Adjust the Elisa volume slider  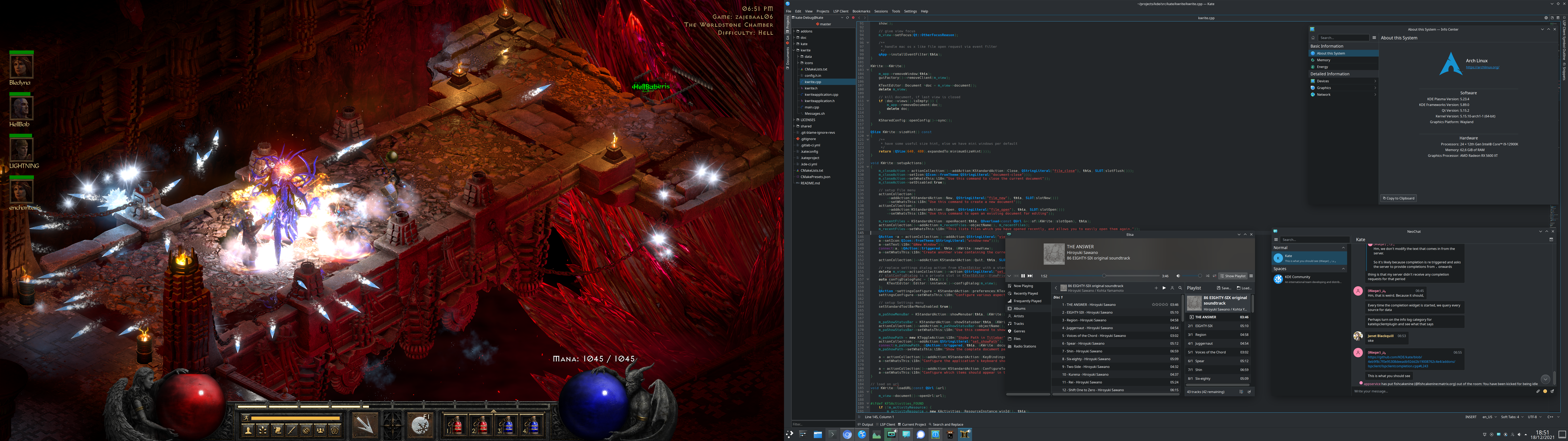(1192, 276)
